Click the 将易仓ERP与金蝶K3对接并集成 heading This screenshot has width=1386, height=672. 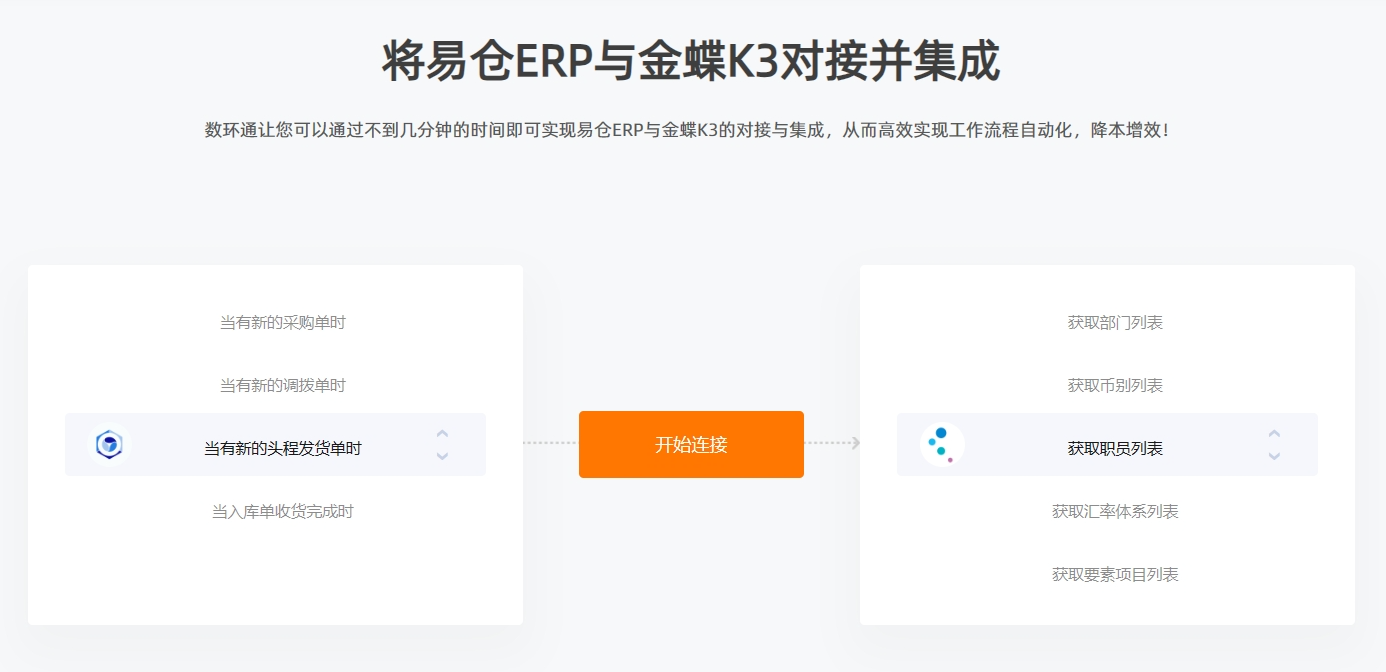(691, 62)
